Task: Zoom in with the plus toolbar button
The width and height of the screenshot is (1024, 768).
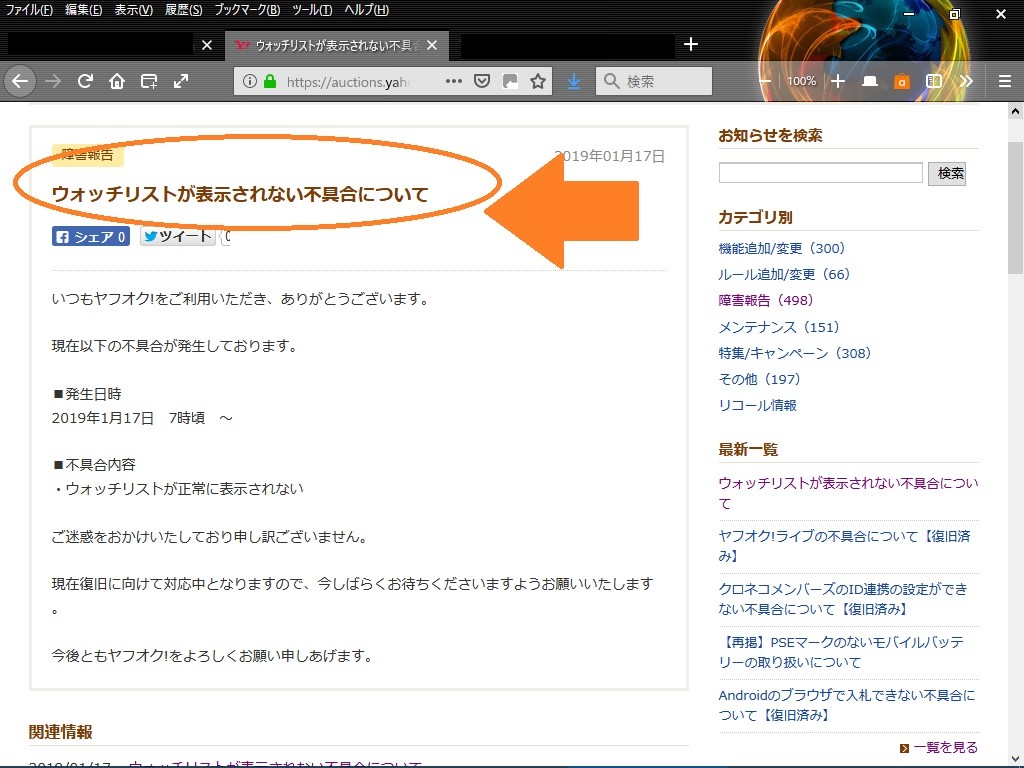Action: pyautogui.click(x=838, y=81)
